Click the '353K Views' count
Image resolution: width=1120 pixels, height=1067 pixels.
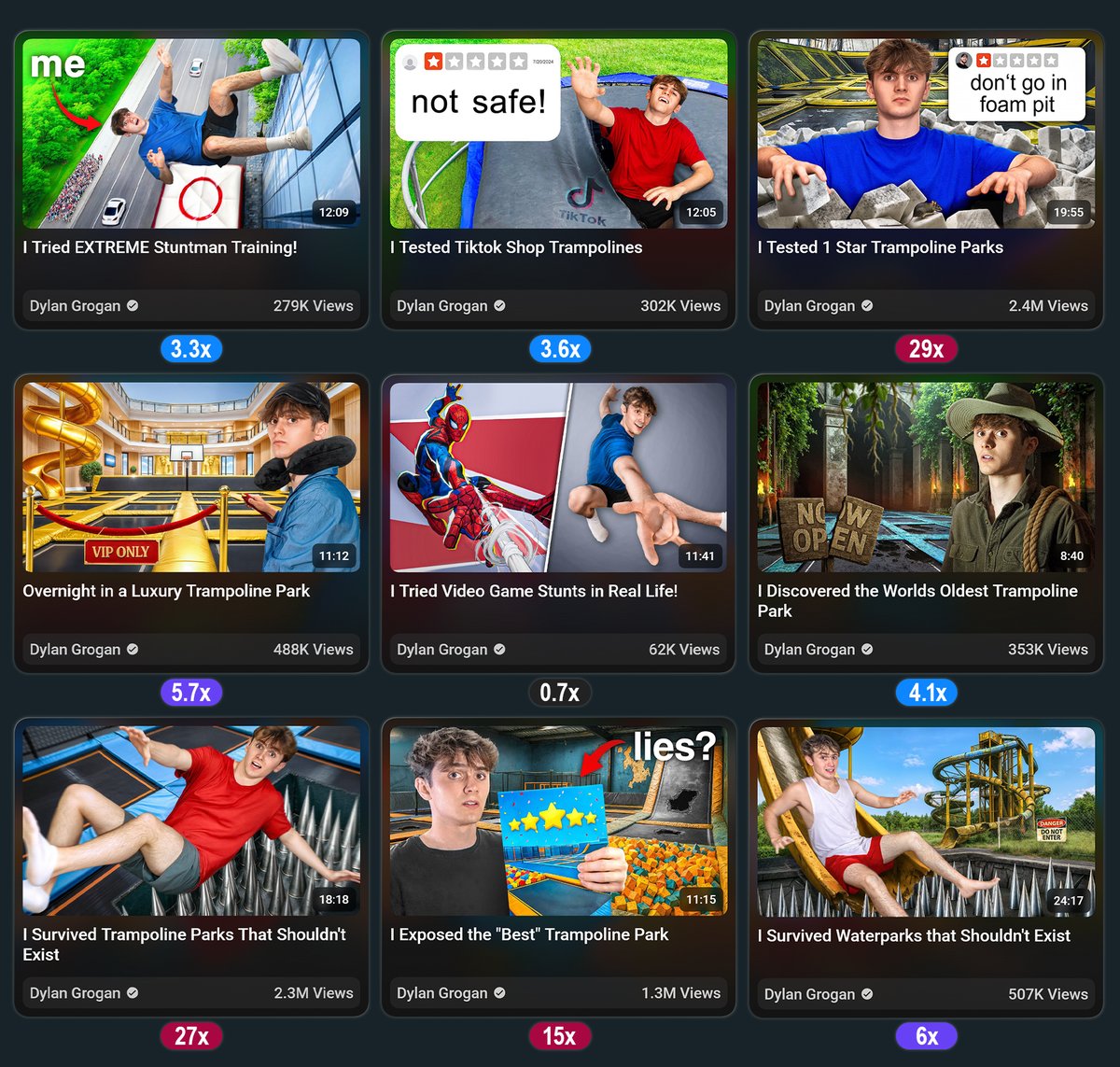click(x=1048, y=649)
